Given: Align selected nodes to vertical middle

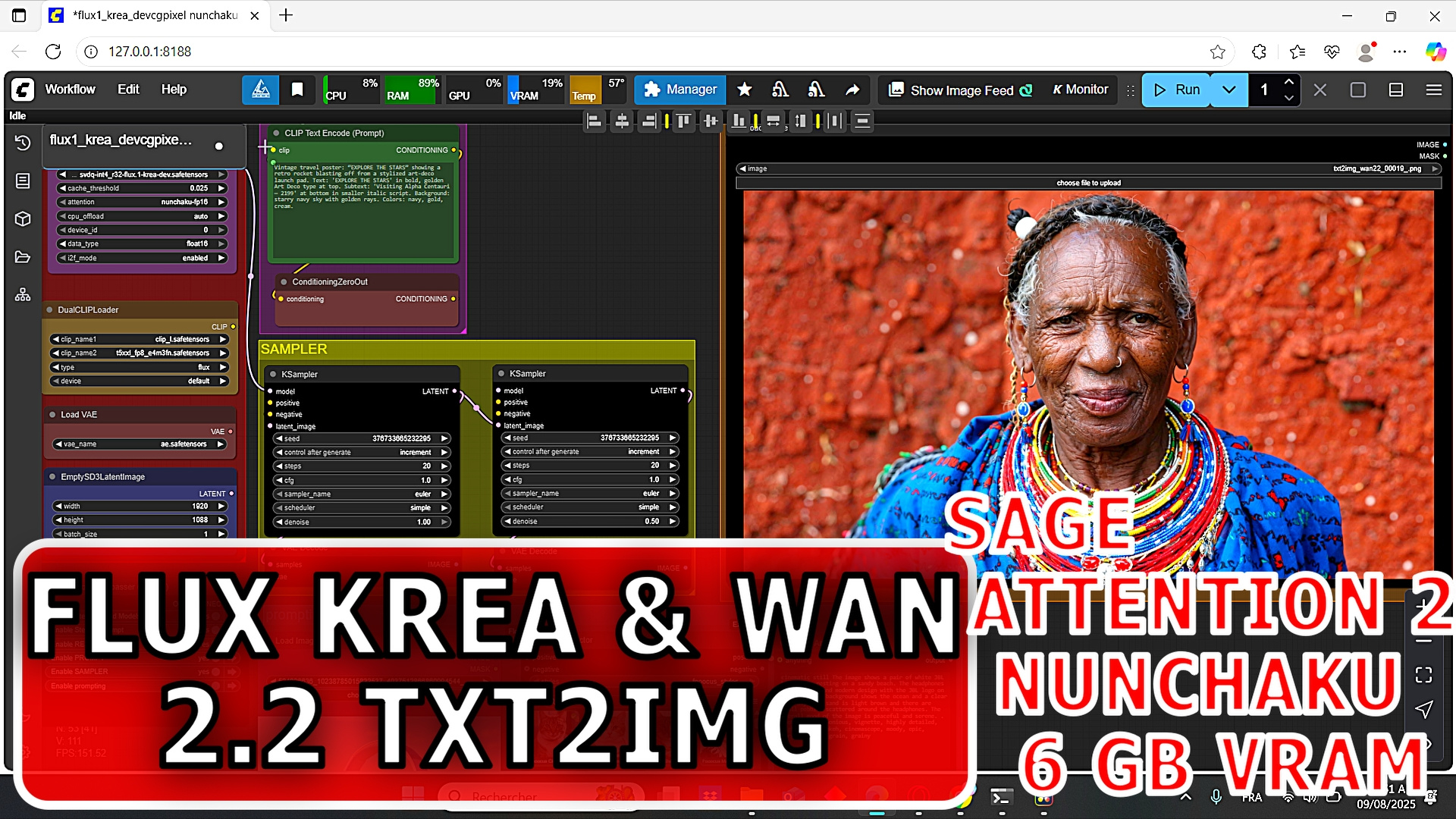Looking at the screenshot, I should (x=711, y=121).
